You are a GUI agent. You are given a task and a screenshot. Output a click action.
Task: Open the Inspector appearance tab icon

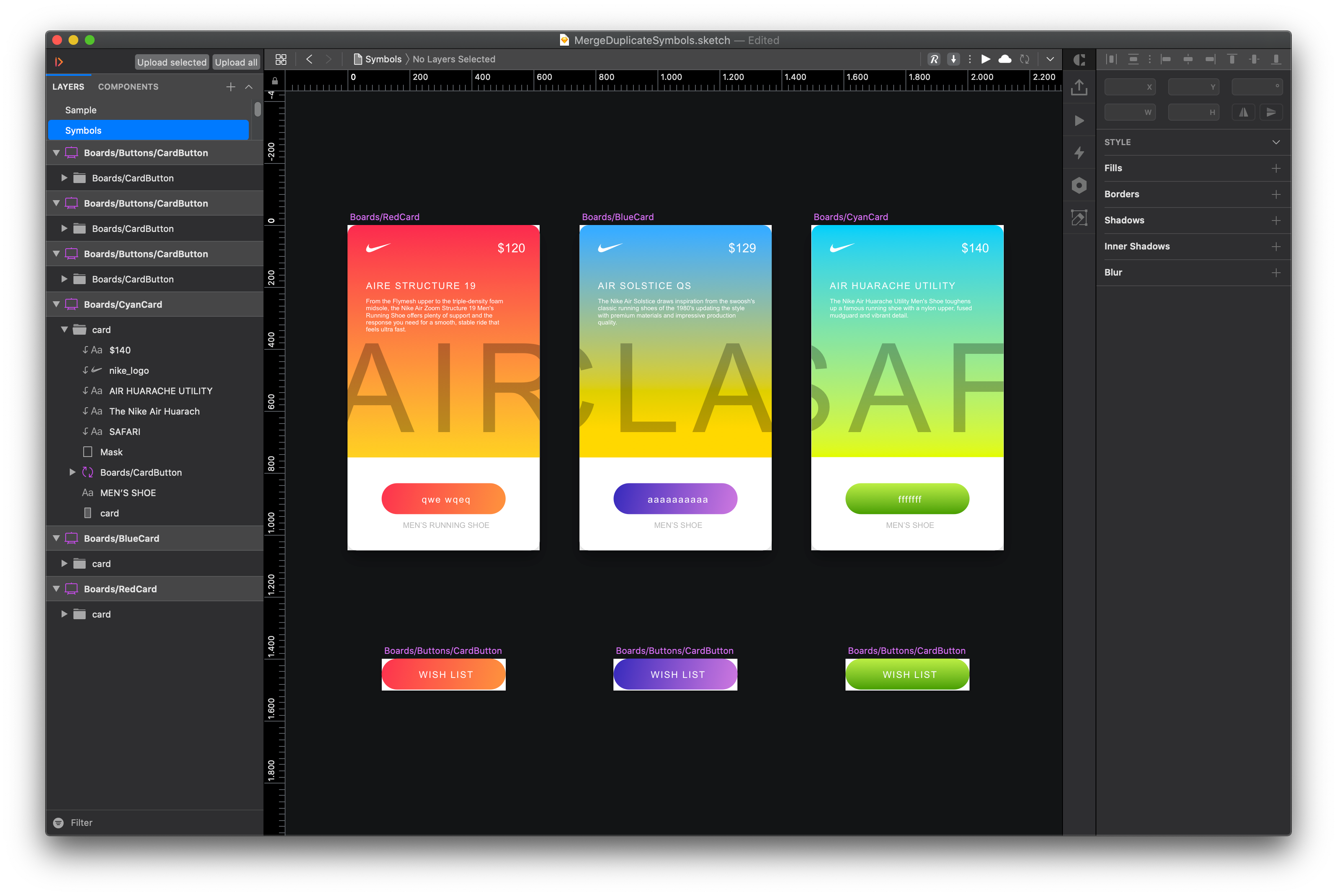pos(1079,60)
